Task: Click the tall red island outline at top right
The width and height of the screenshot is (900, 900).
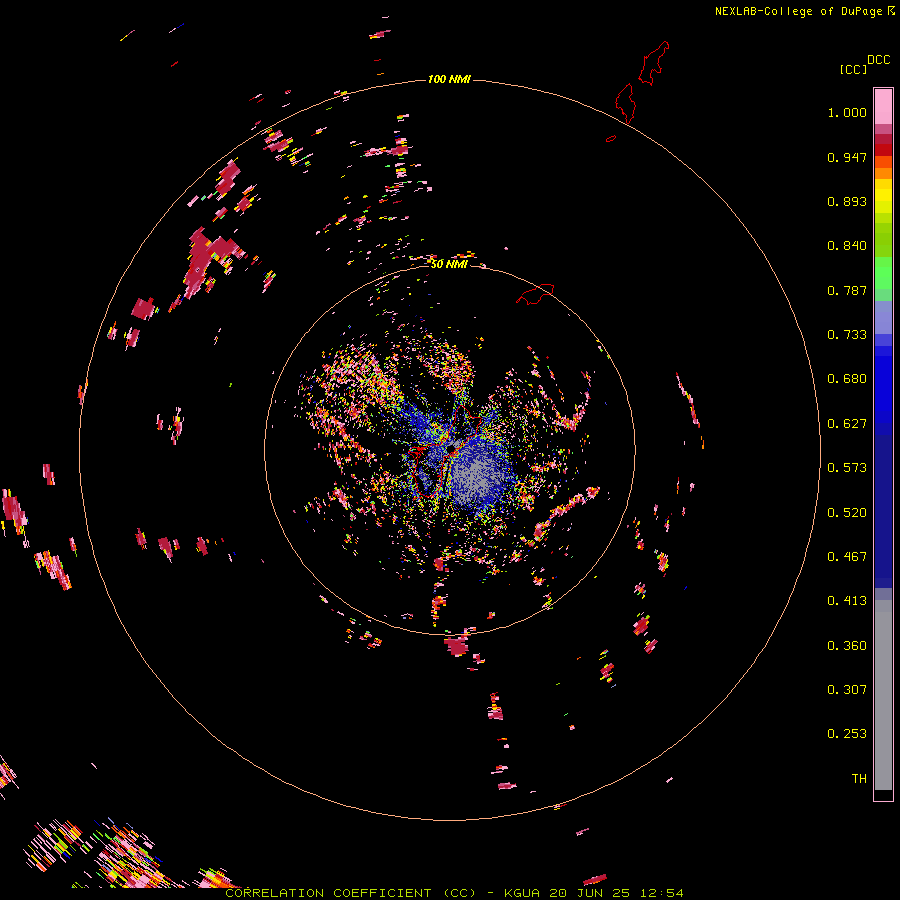Action: (x=654, y=62)
